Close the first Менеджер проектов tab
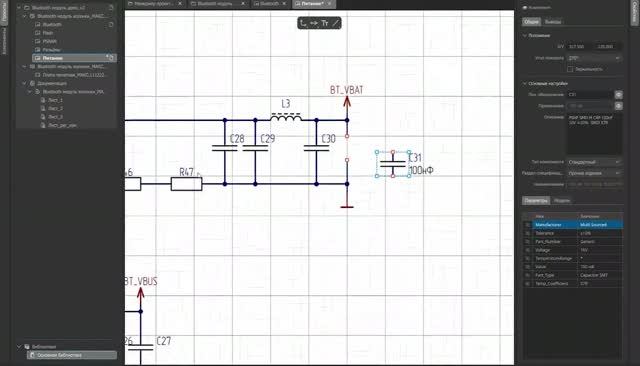Image resolution: width=640 pixels, height=366 pixels. click(x=180, y=4)
